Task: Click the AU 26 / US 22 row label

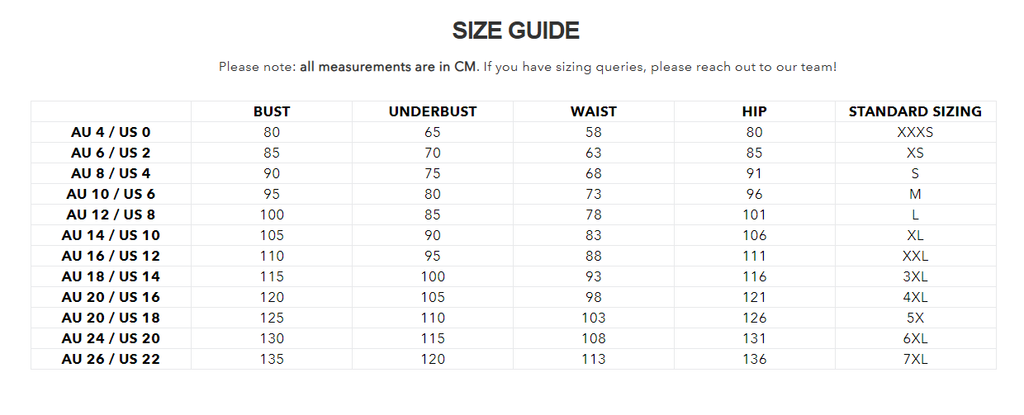Action: [111, 359]
